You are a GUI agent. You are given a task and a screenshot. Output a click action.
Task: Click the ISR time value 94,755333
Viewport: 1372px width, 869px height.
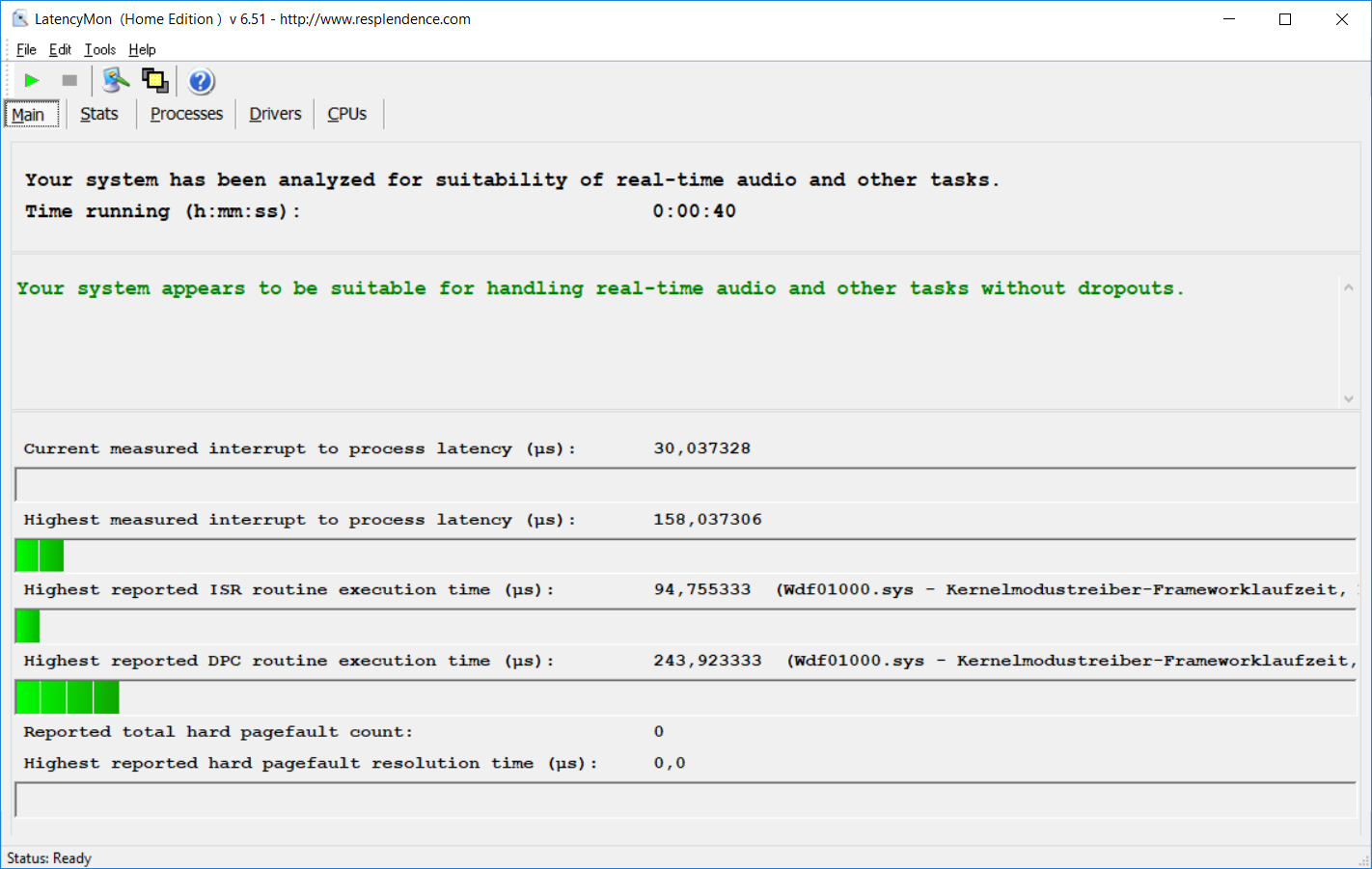(701, 589)
